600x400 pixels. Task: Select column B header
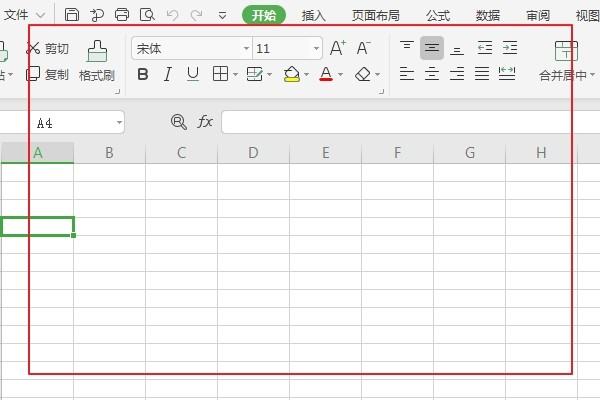point(109,153)
